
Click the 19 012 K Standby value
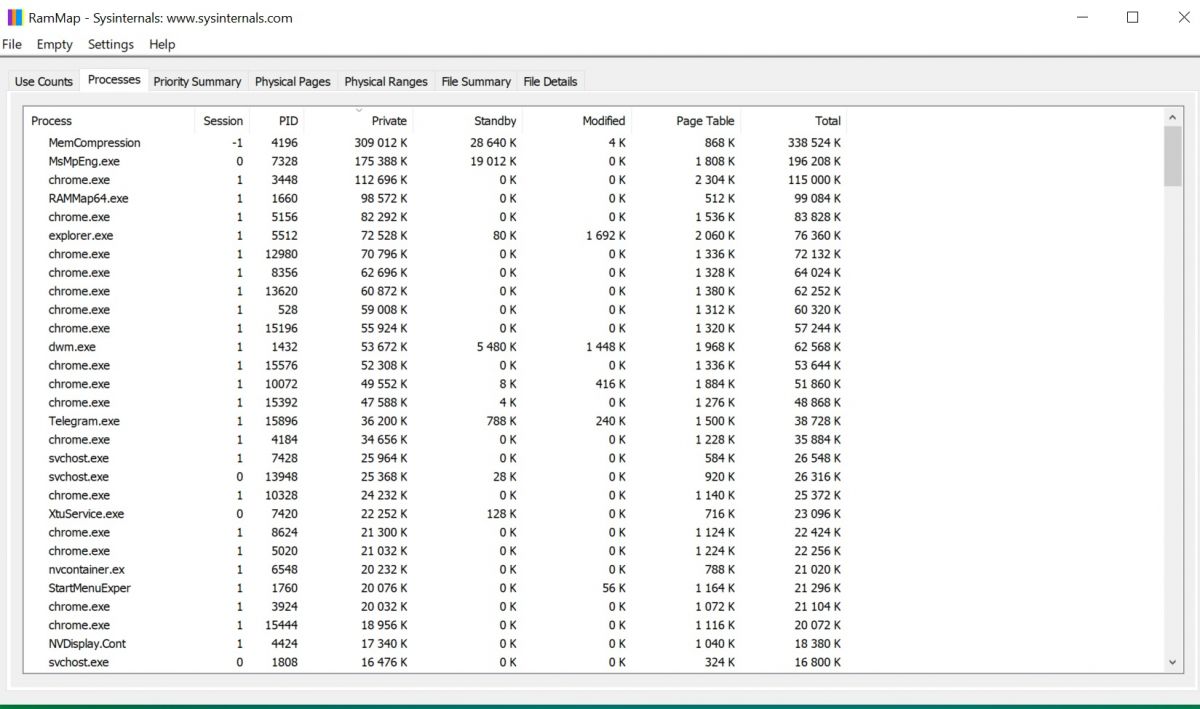(493, 161)
